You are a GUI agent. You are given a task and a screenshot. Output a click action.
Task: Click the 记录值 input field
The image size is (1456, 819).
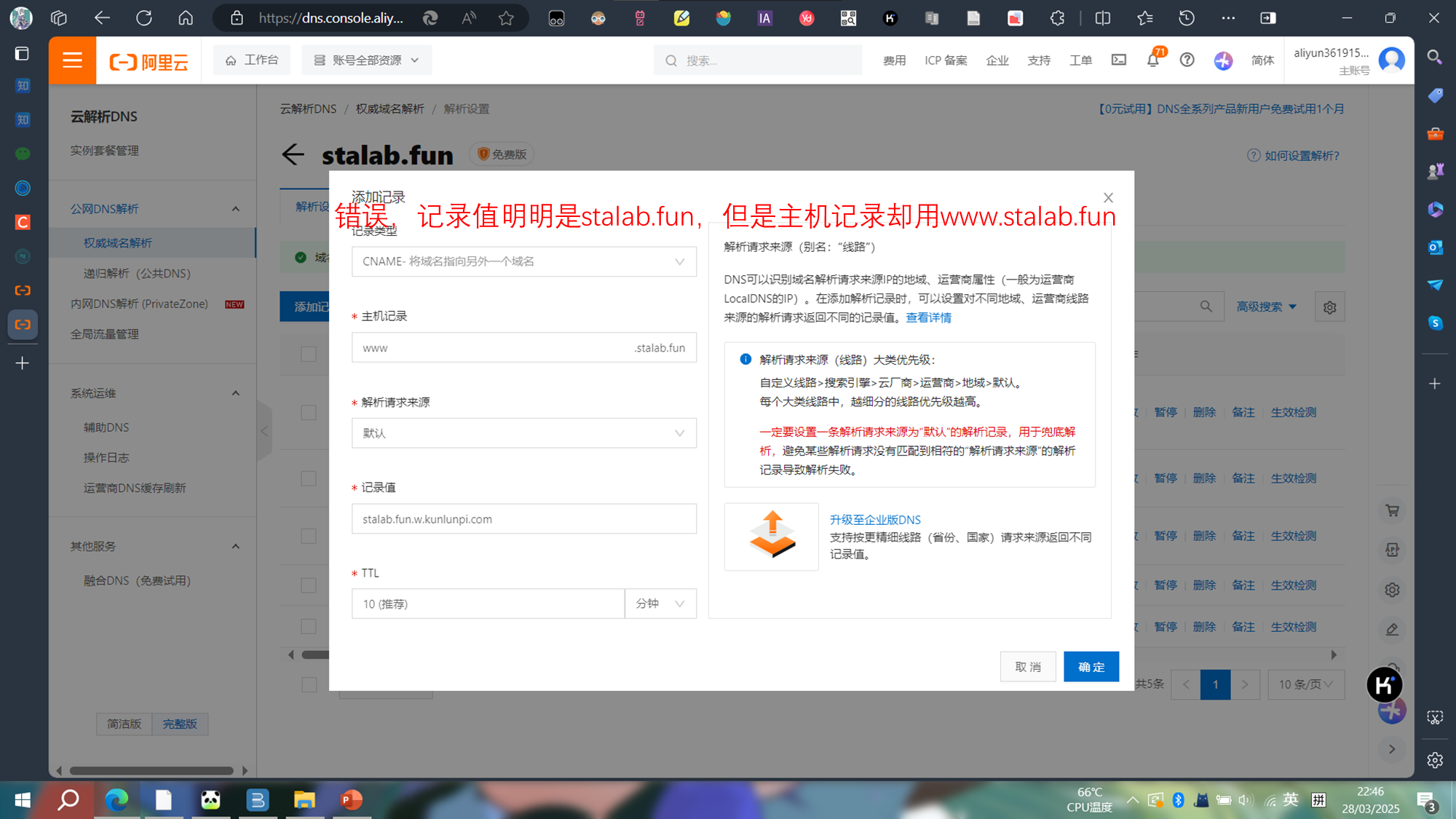pyautogui.click(x=523, y=519)
